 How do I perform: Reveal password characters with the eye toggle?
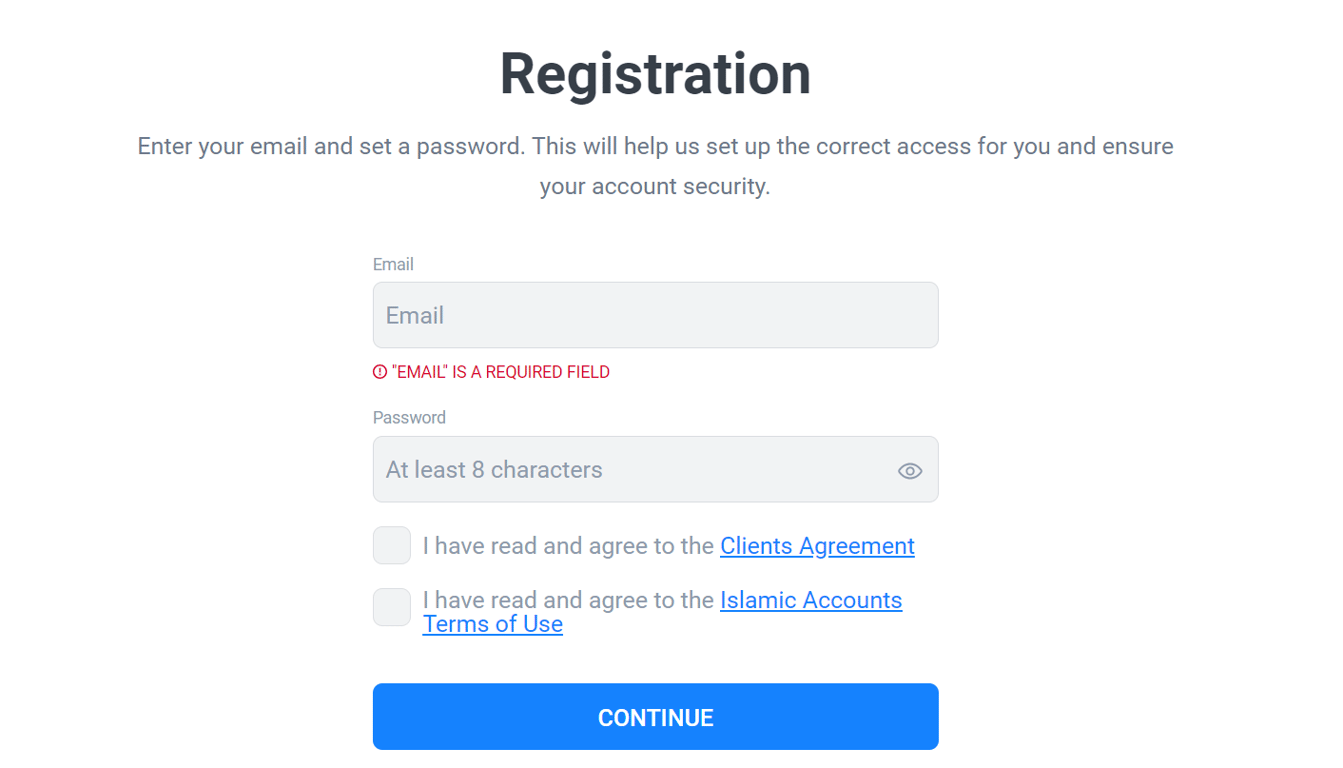909,469
